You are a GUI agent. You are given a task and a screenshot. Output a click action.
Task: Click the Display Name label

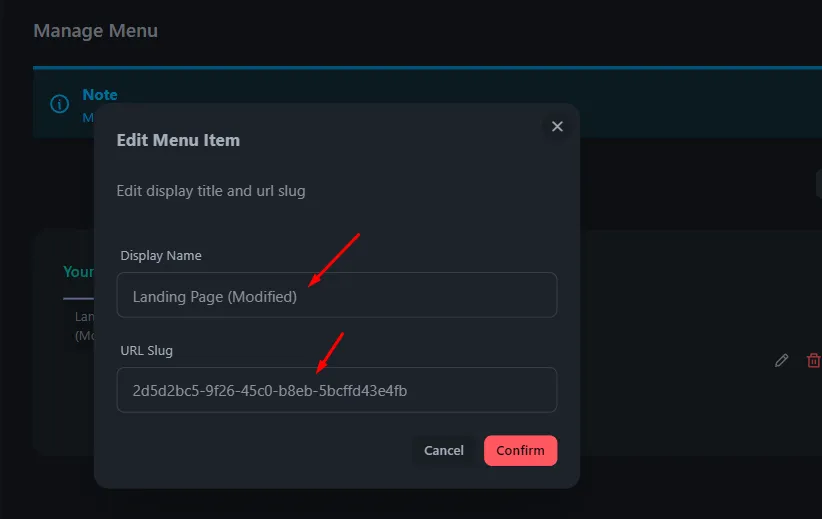click(x=161, y=255)
